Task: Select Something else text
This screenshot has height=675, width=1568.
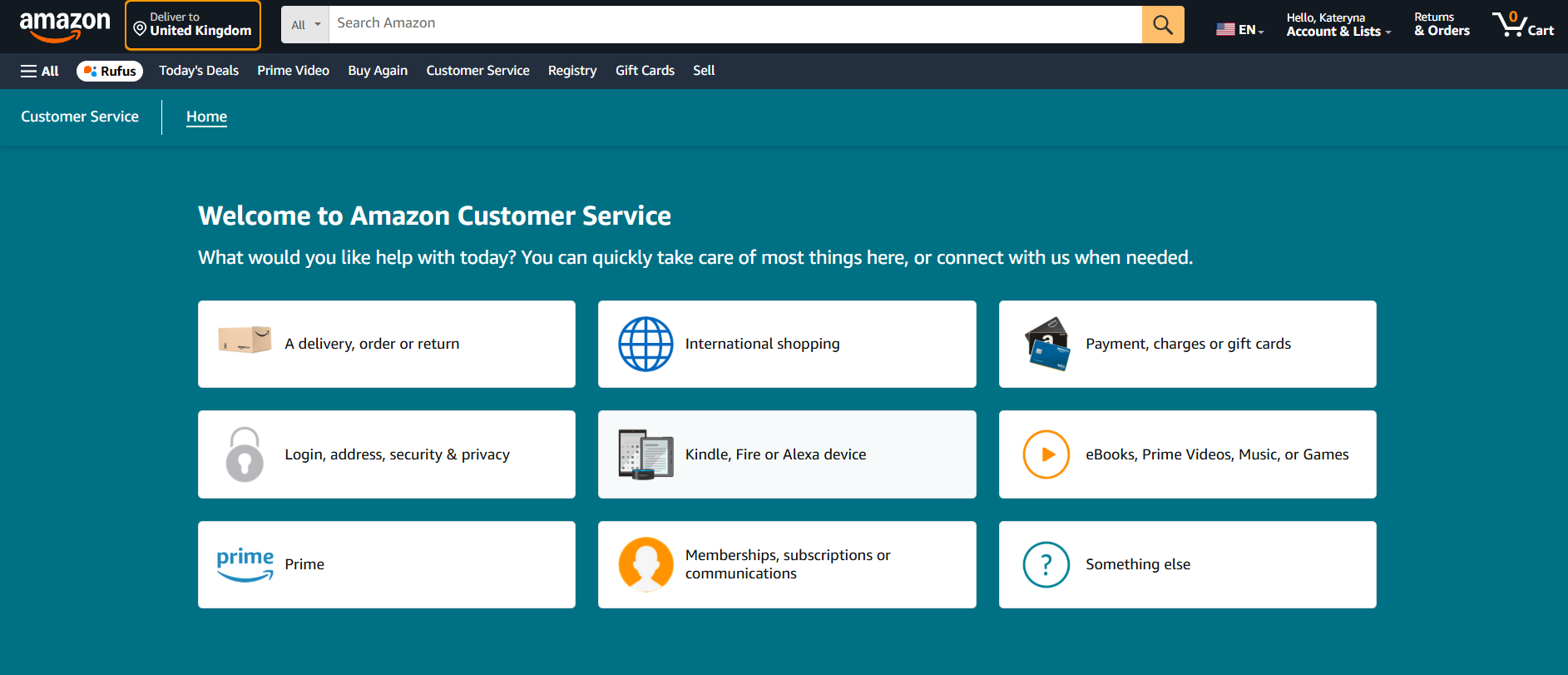Action: coord(1138,564)
